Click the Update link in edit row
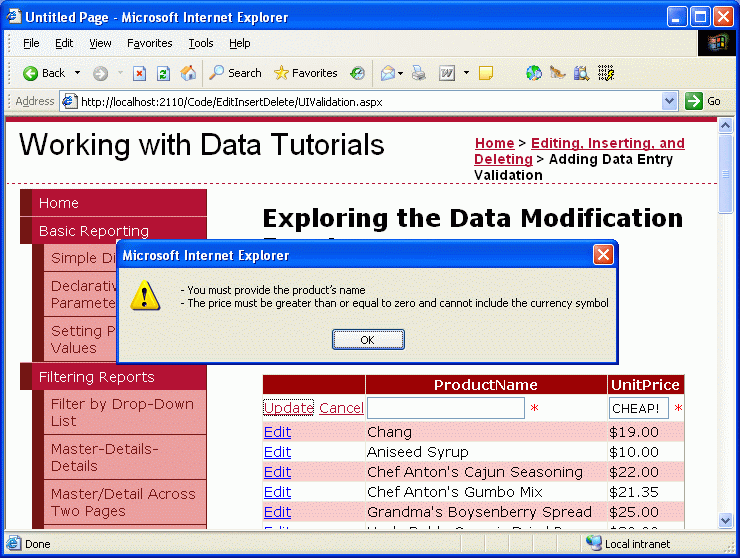This screenshot has width=740, height=558. pos(288,408)
